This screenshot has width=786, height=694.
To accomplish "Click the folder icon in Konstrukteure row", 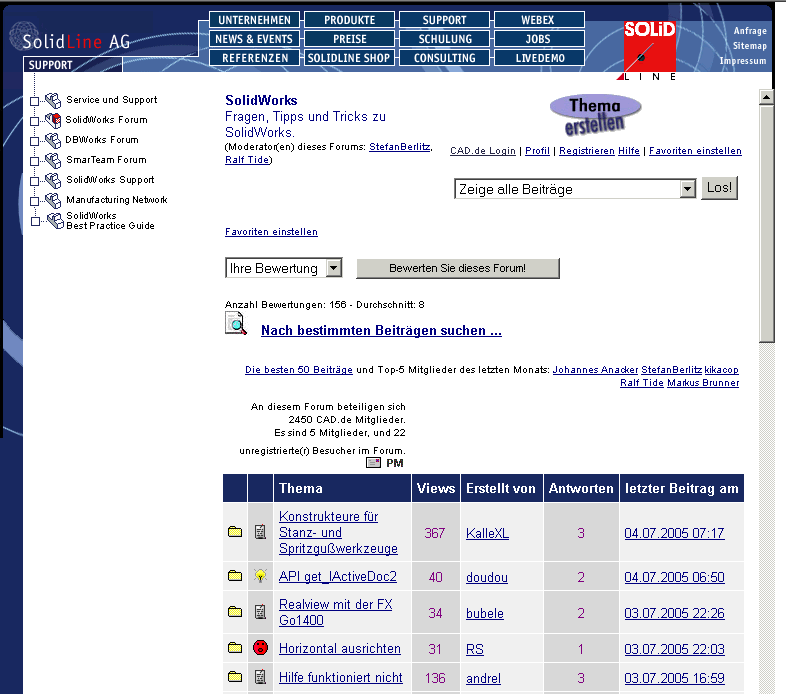I will [235, 532].
